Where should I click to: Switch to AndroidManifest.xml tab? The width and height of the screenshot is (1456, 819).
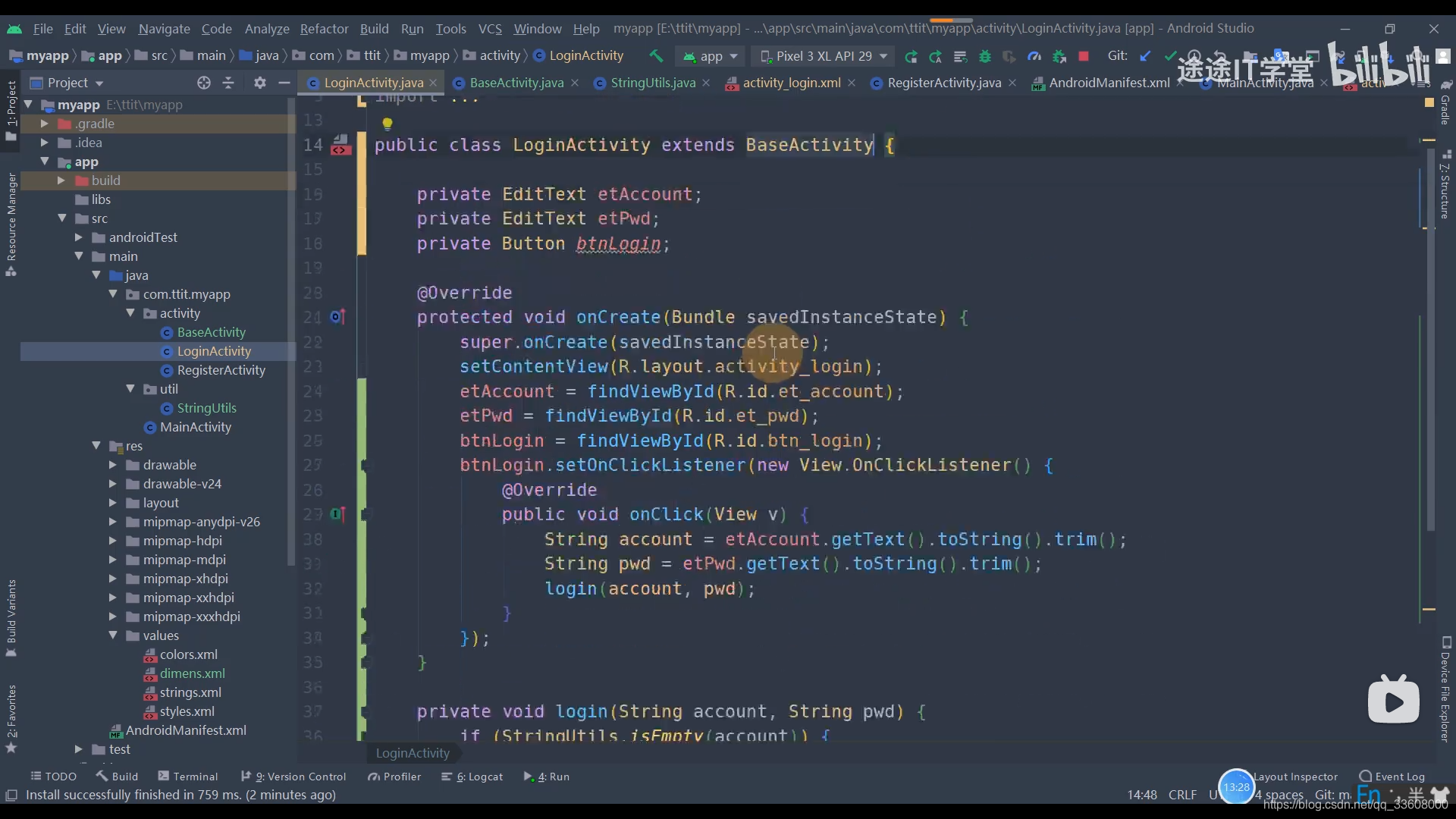(1109, 83)
